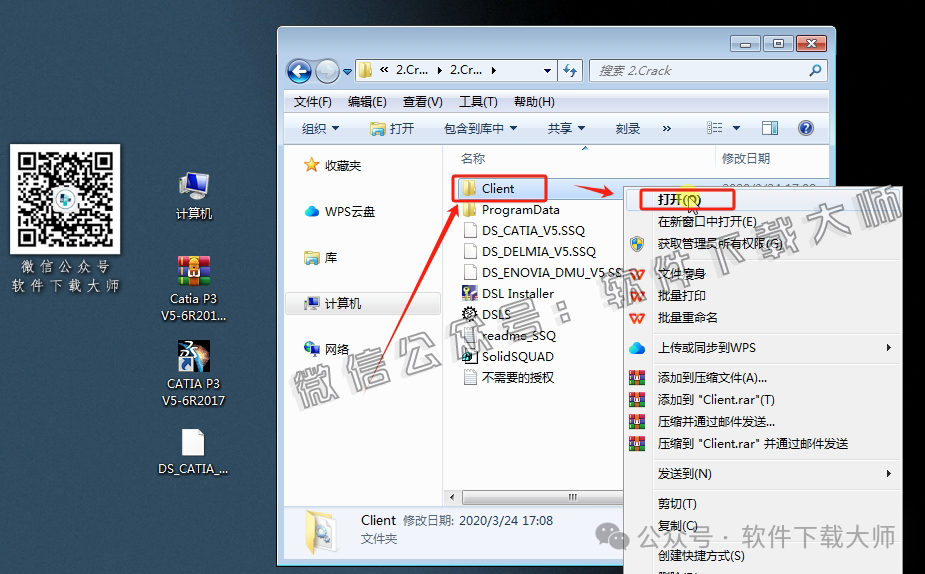Open the 查看(V) menu

[x=422, y=102]
